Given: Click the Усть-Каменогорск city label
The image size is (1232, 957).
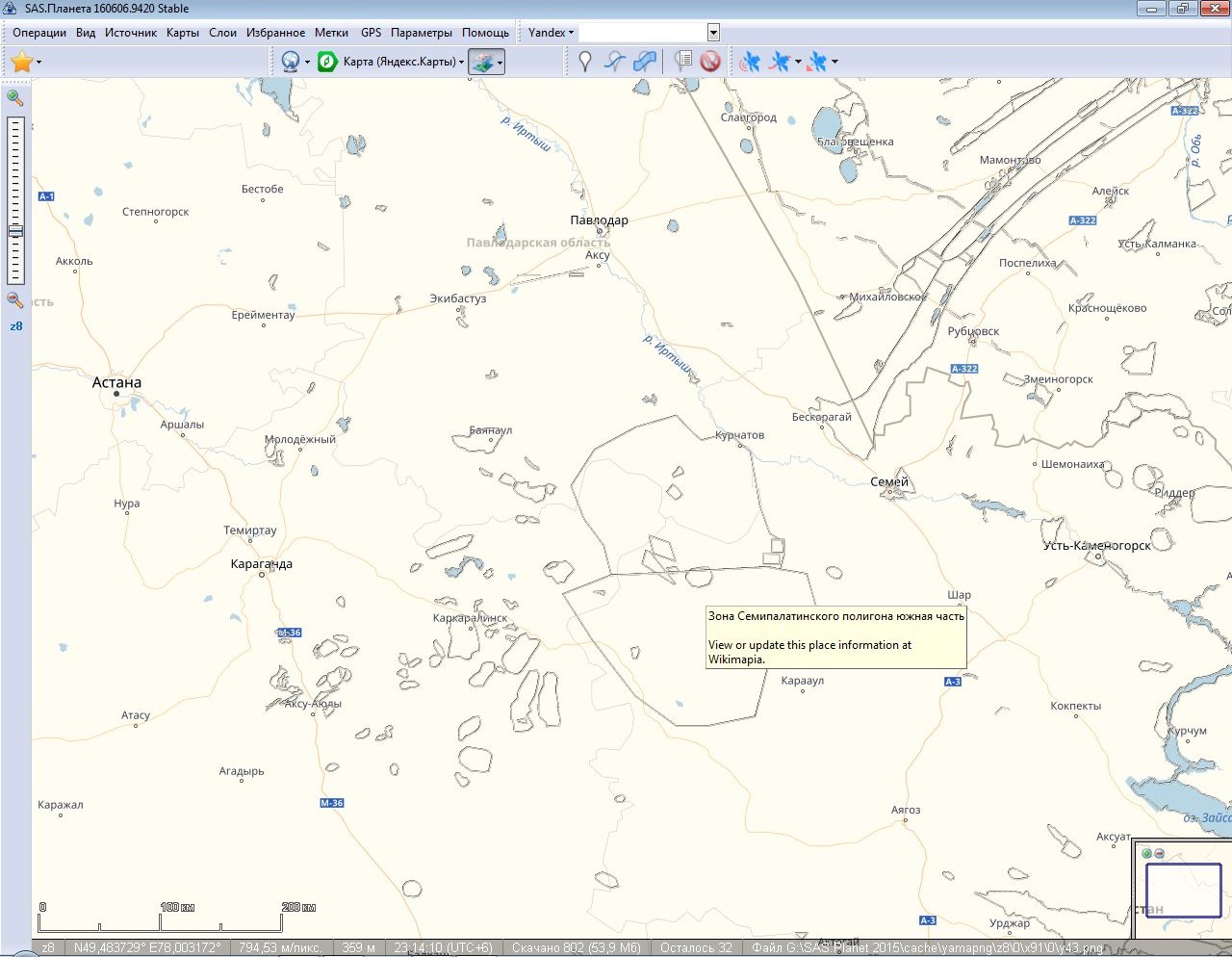Looking at the screenshot, I should tap(1097, 545).
